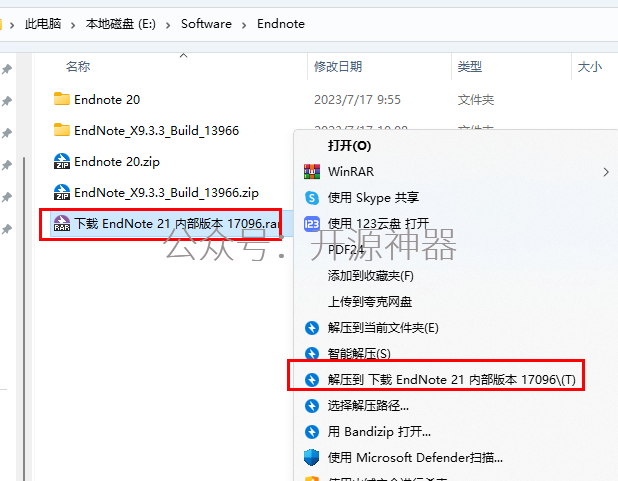Click the Endnote 20.zip file icon

tap(61, 161)
